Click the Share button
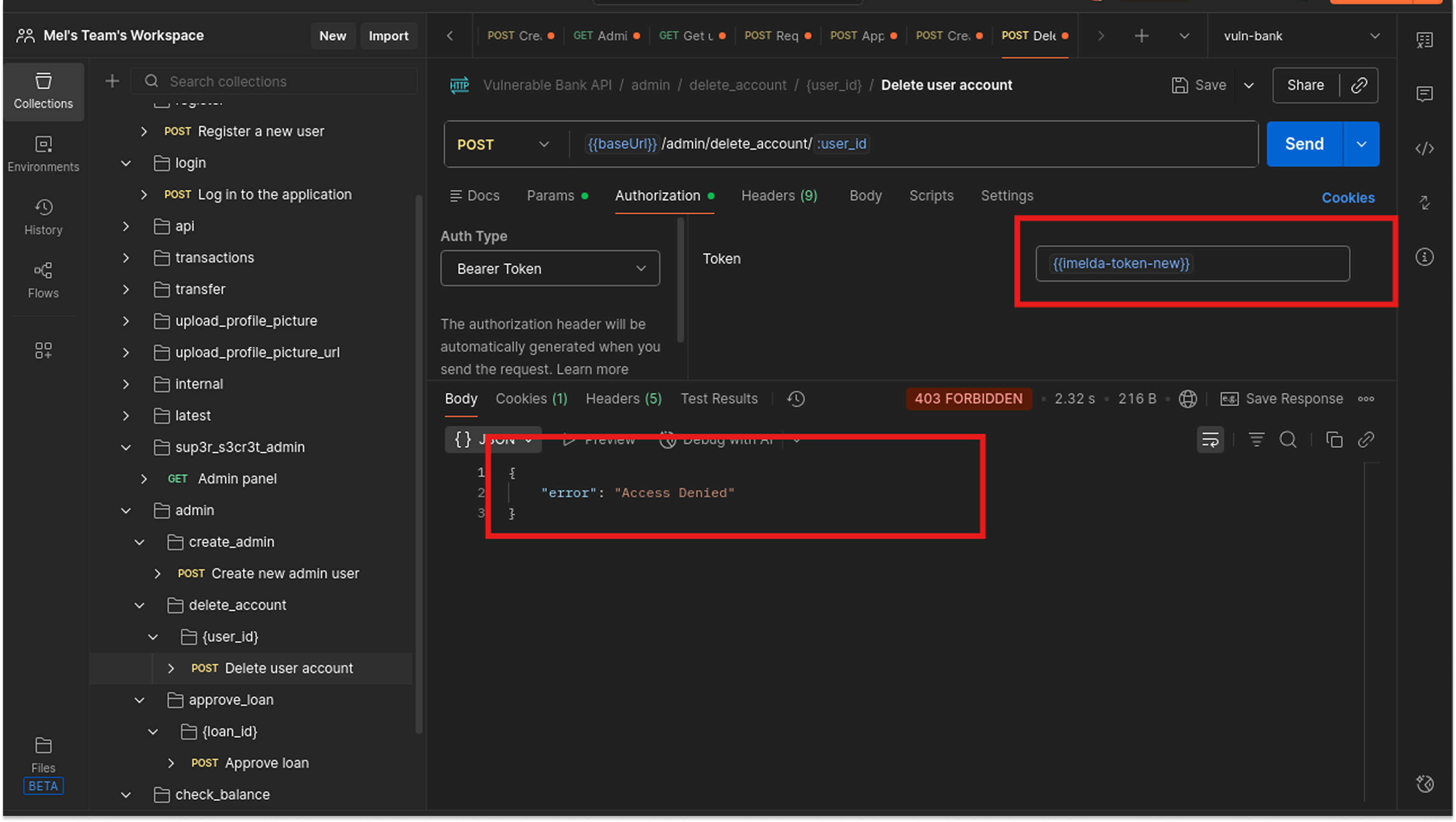1456x822 pixels. (1305, 85)
